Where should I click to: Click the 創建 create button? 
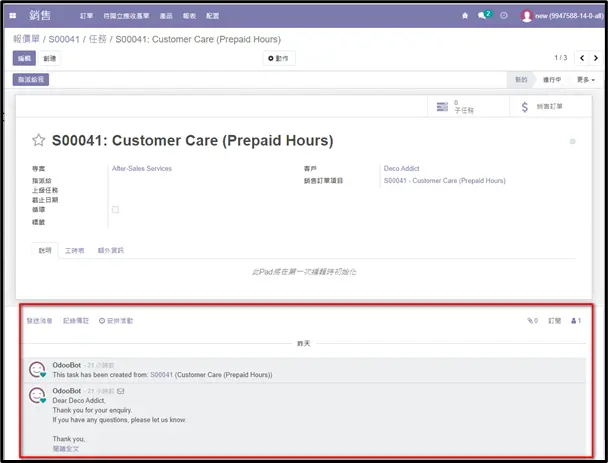(50, 58)
